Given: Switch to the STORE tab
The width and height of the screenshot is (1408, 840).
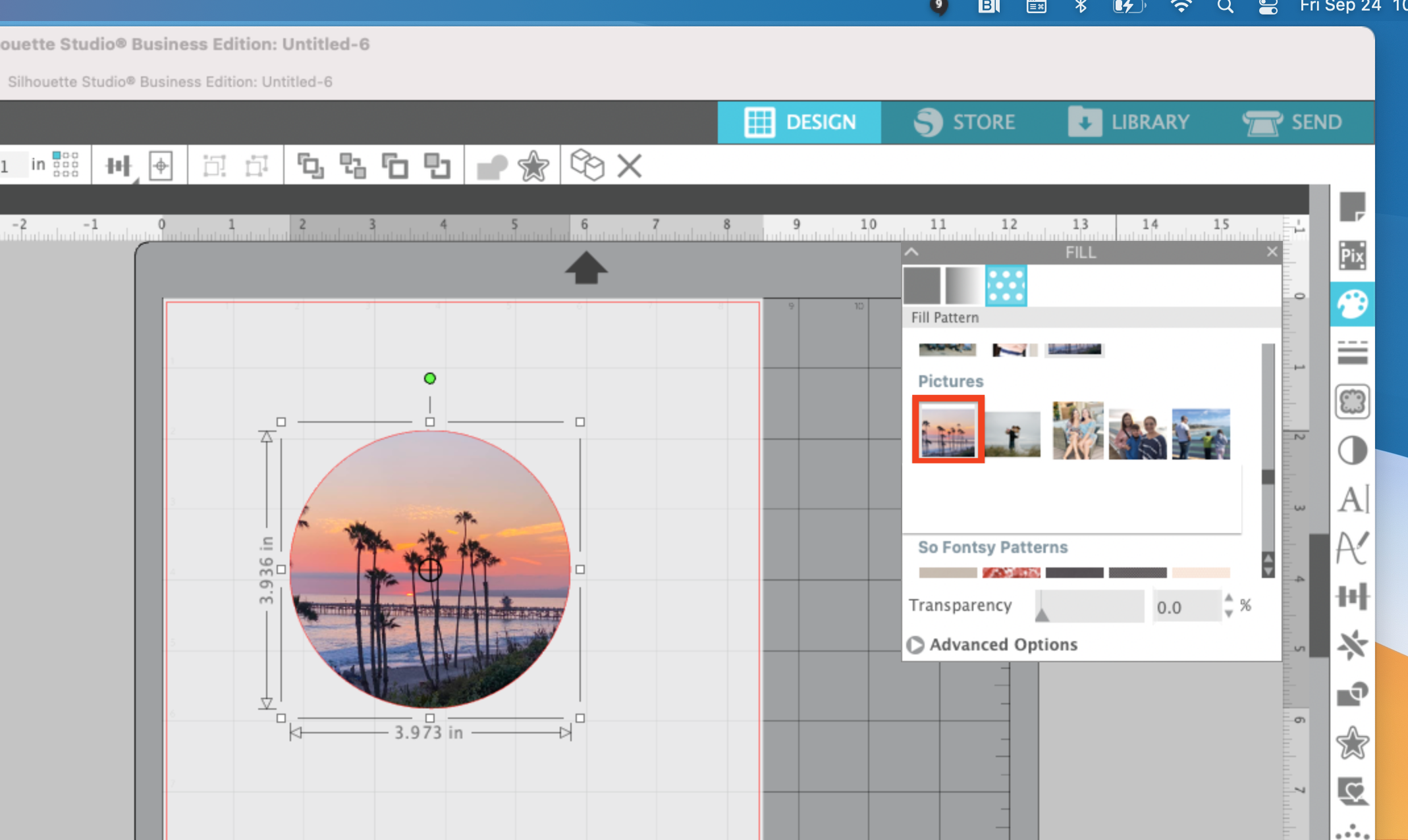Looking at the screenshot, I should click(965, 122).
